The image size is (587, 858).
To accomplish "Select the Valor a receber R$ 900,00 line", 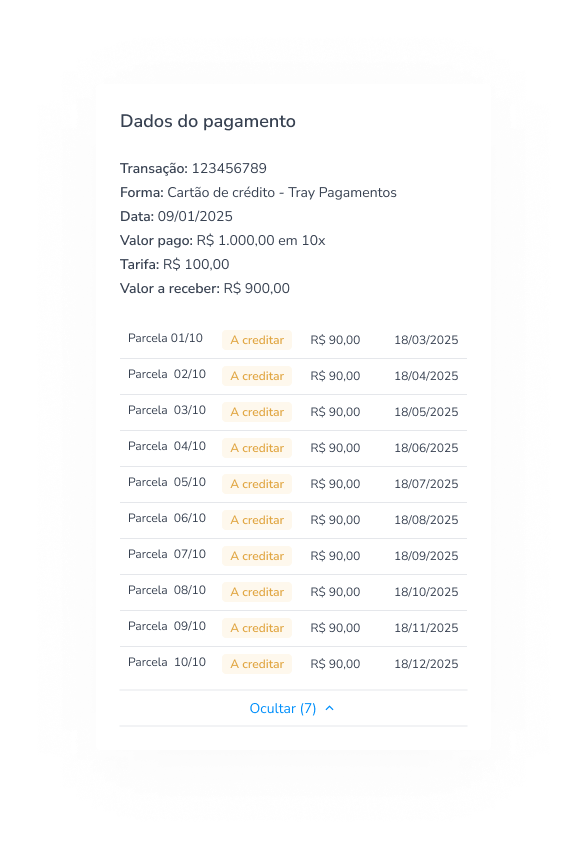I will (205, 288).
